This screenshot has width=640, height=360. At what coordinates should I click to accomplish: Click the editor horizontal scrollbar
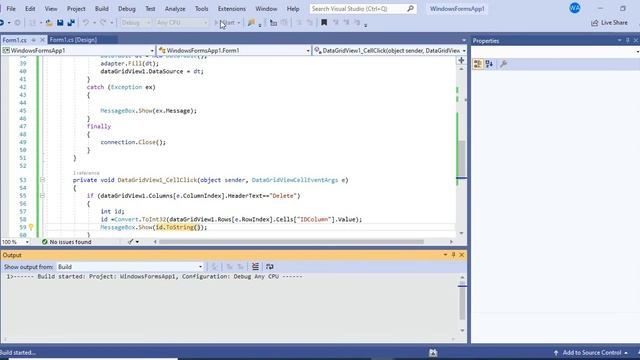291,242
